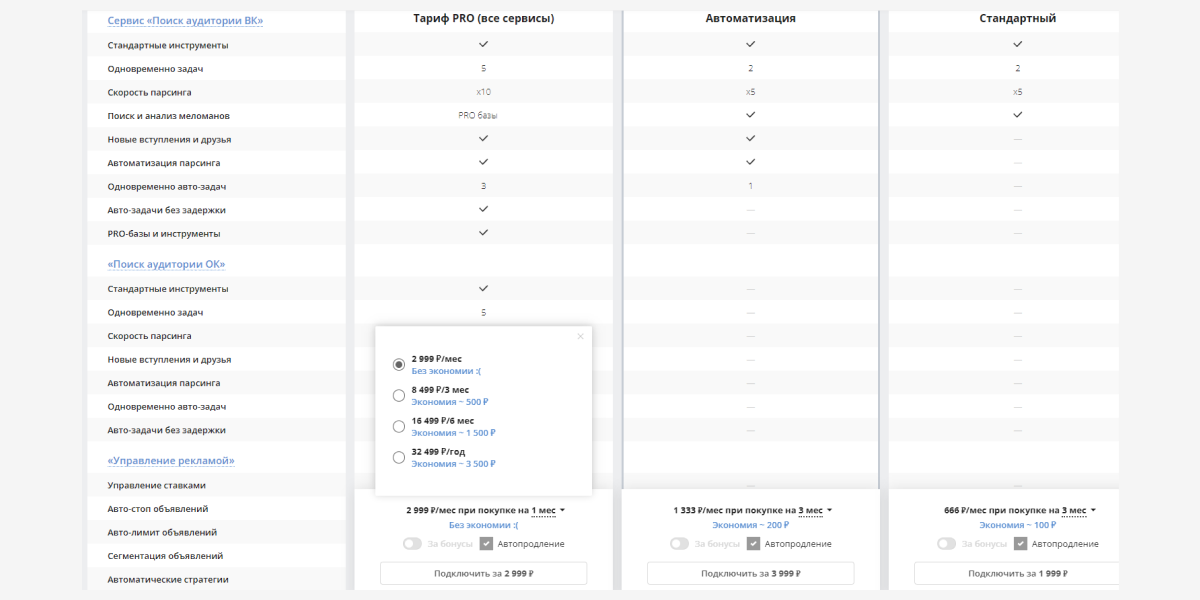Click Подключить за 2 999 ₽ button
The height and width of the screenshot is (600, 1200).
coord(483,573)
